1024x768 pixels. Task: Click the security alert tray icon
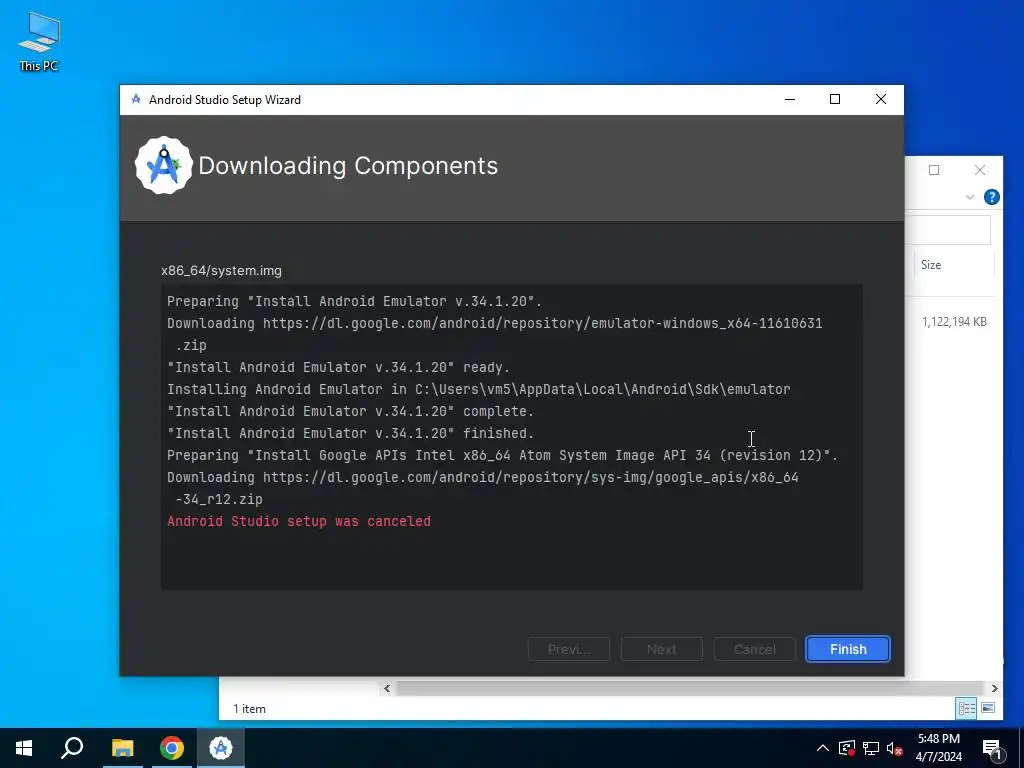847,748
